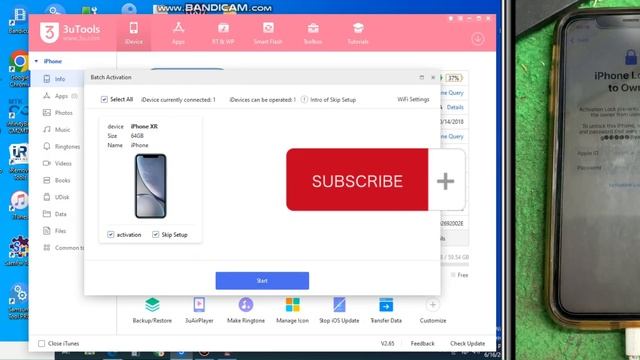Open the iDevice tab in 3uTools
The width and height of the screenshot is (640, 360).
[133, 33]
